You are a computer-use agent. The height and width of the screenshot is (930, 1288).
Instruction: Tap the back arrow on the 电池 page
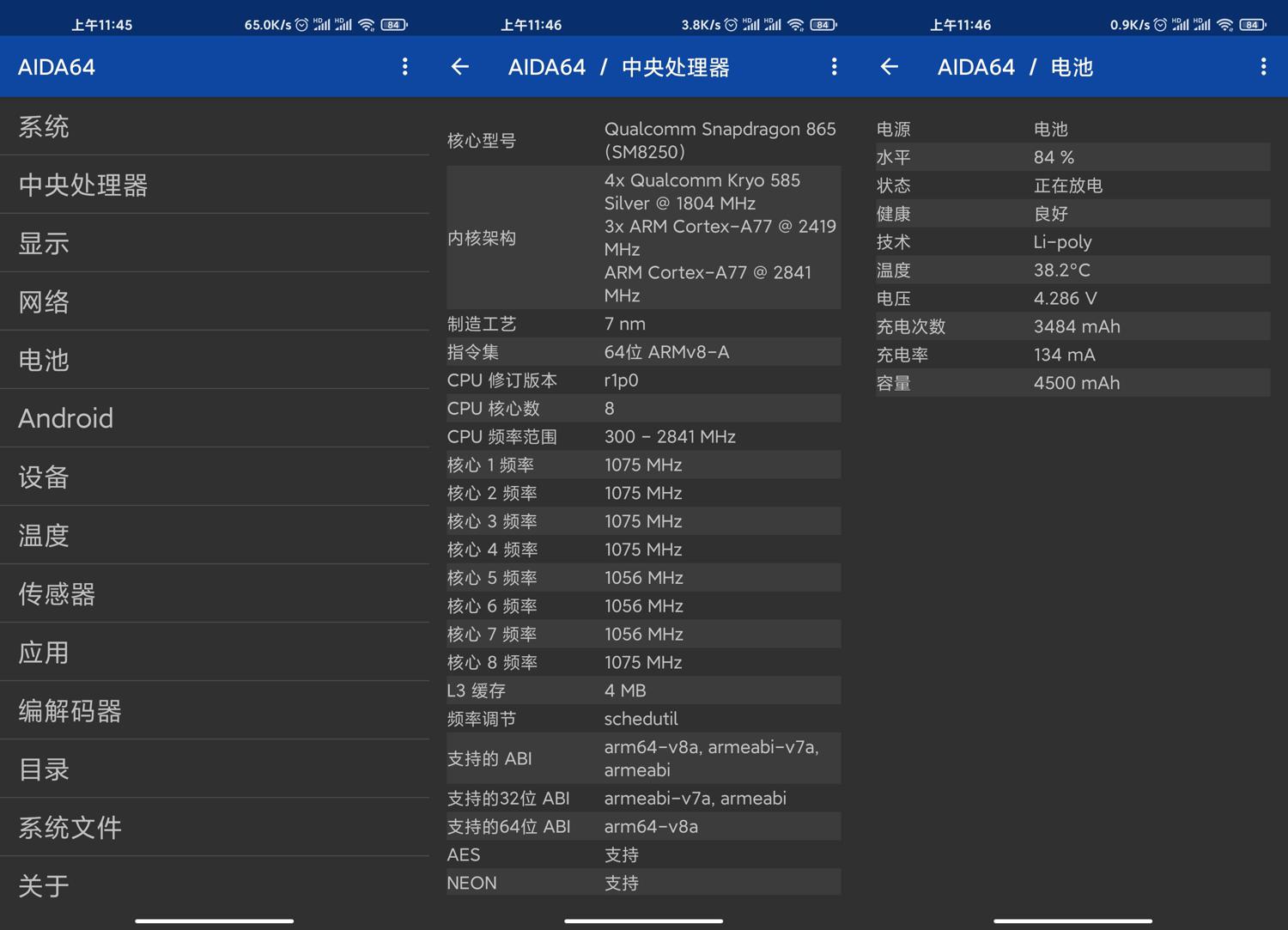click(889, 66)
